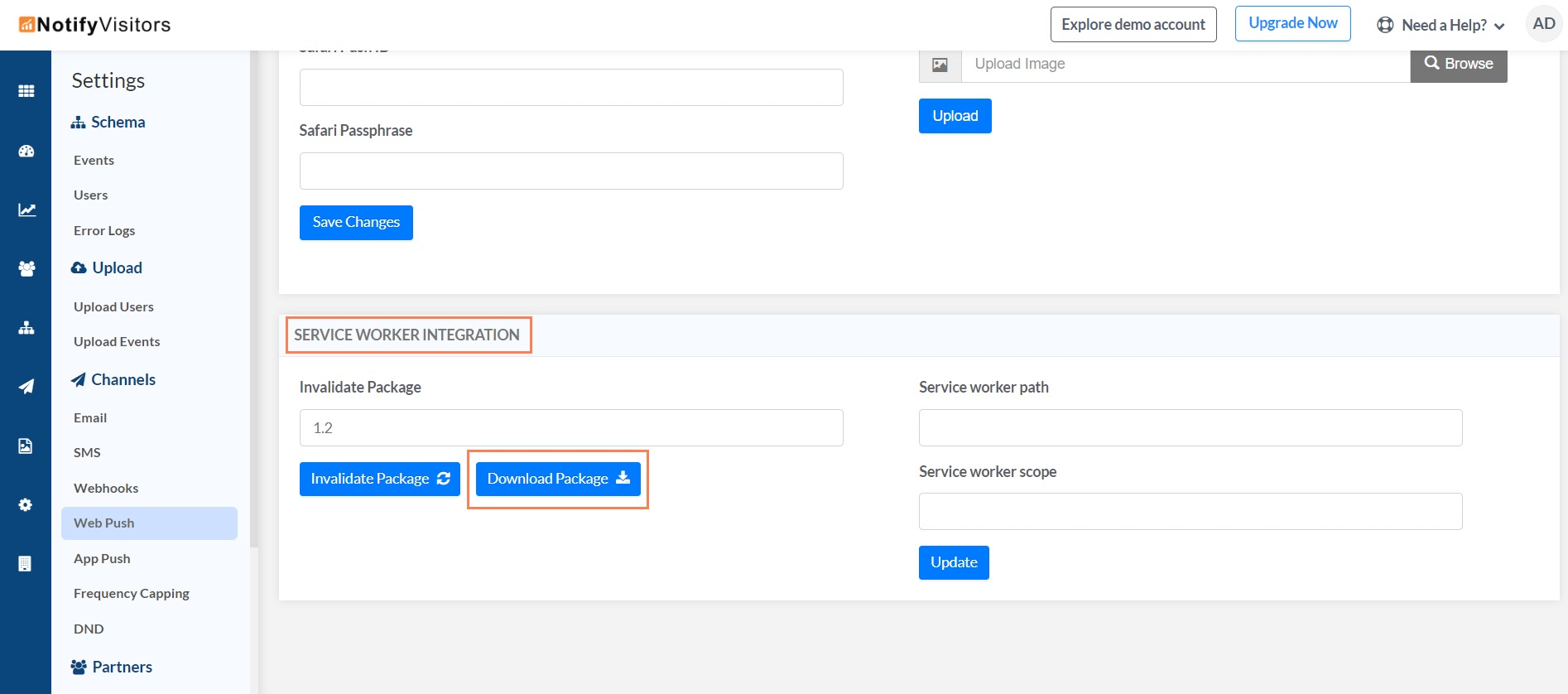
Task: Open the image file icon in left rail
Action: click(x=26, y=446)
